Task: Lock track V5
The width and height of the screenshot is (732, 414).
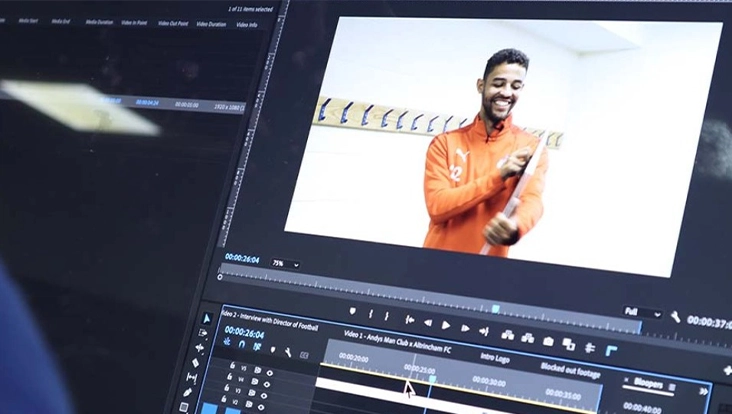Action: pyautogui.click(x=232, y=365)
